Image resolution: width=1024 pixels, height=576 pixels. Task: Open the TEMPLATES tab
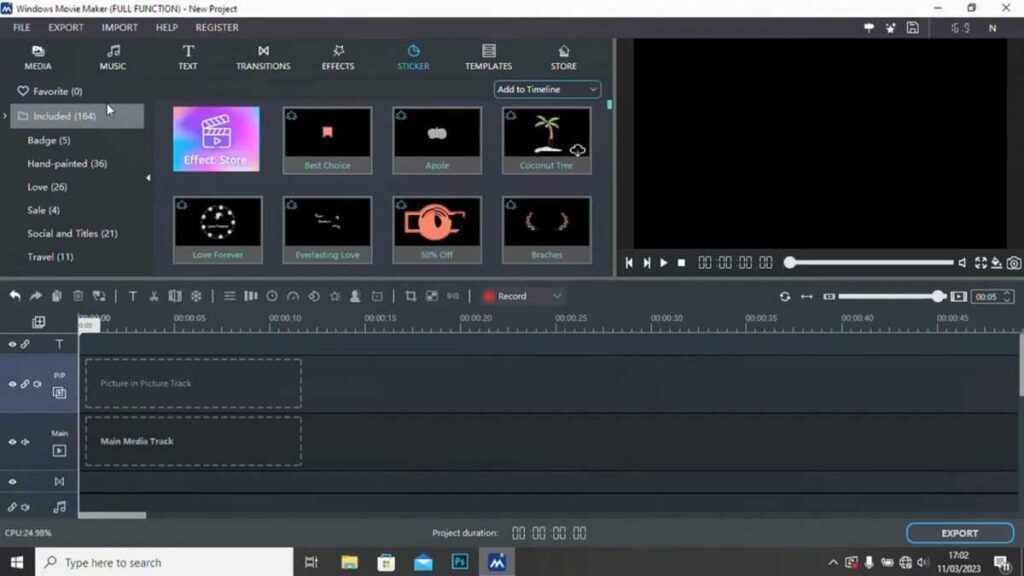coord(488,57)
